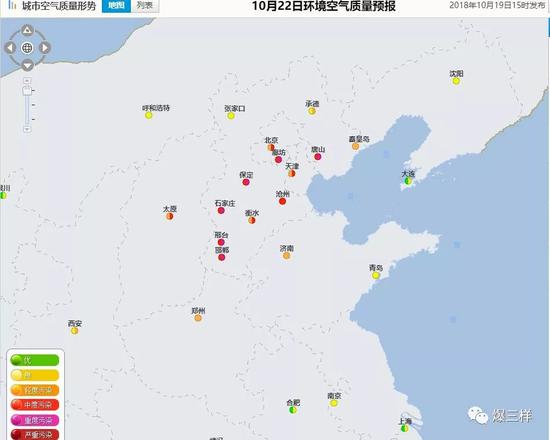The height and width of the screenshot is (440, 550).
Task: Click the 秦皇岛 city marker
Action: (x=355, y=146)
